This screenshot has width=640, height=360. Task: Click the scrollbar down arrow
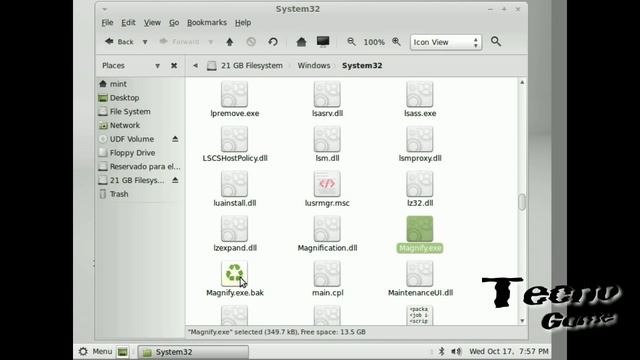coord(522,321)
